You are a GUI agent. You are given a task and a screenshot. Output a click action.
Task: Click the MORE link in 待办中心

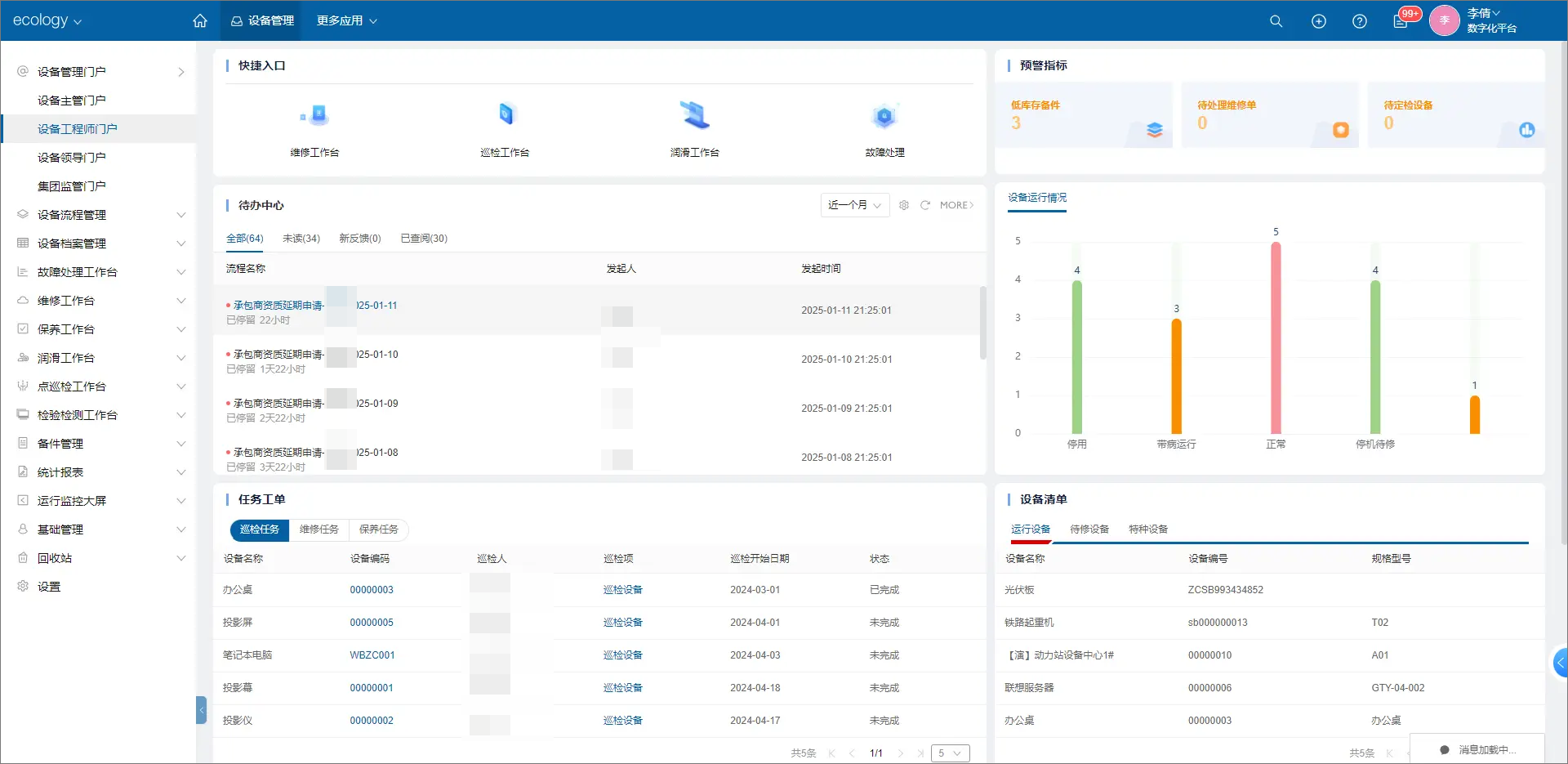pyautogui.click(x=956, y=205)
